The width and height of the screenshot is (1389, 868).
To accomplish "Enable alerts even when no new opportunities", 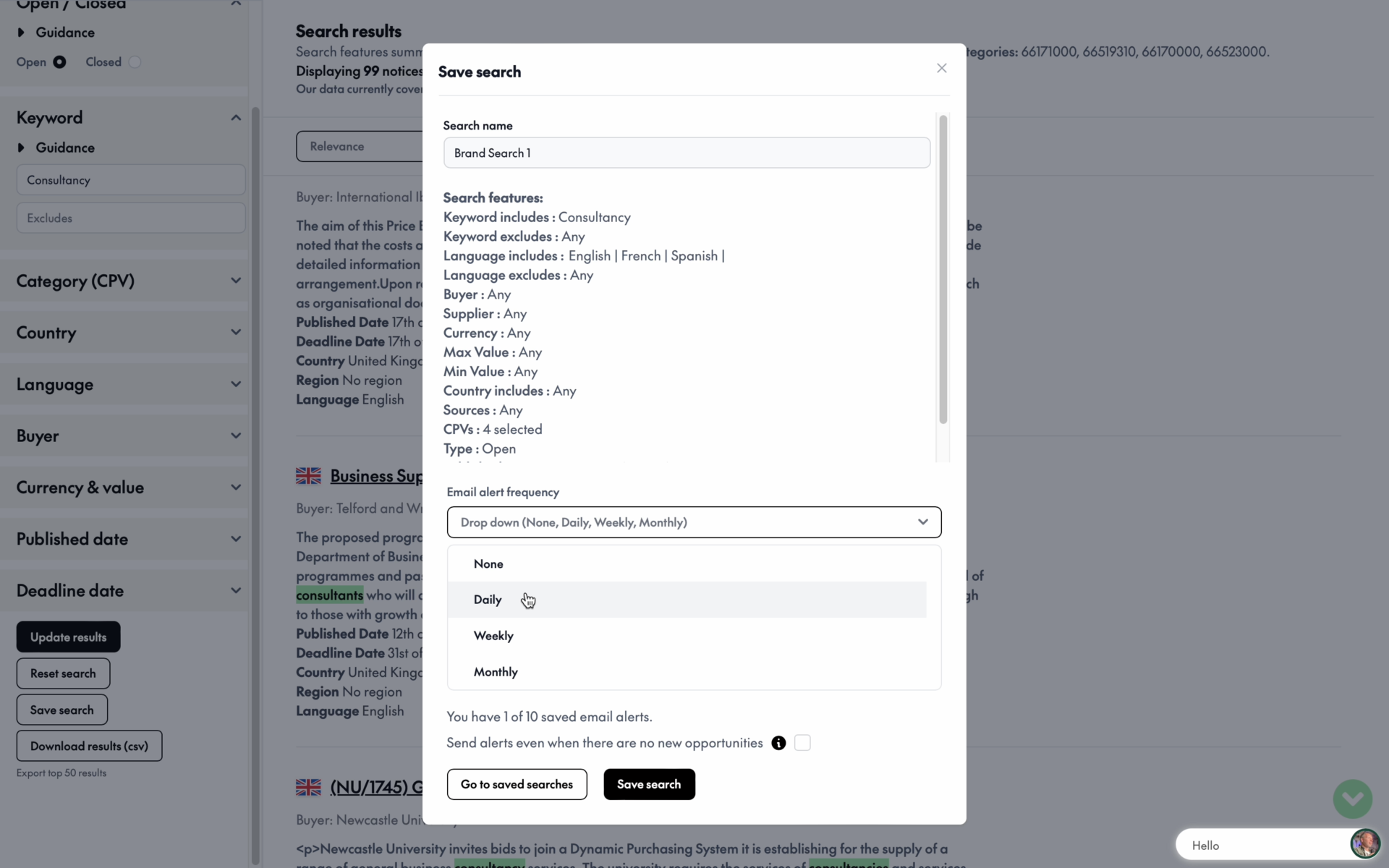I will coord(802,743).
